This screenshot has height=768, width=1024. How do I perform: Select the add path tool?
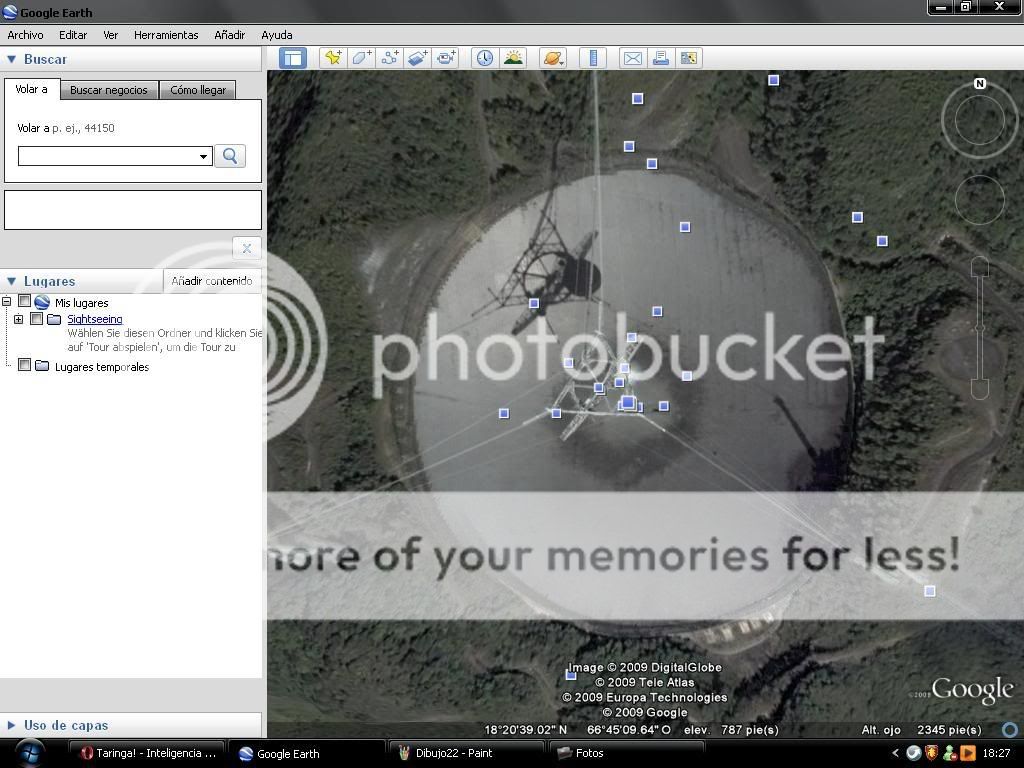[x=390, y=58]
